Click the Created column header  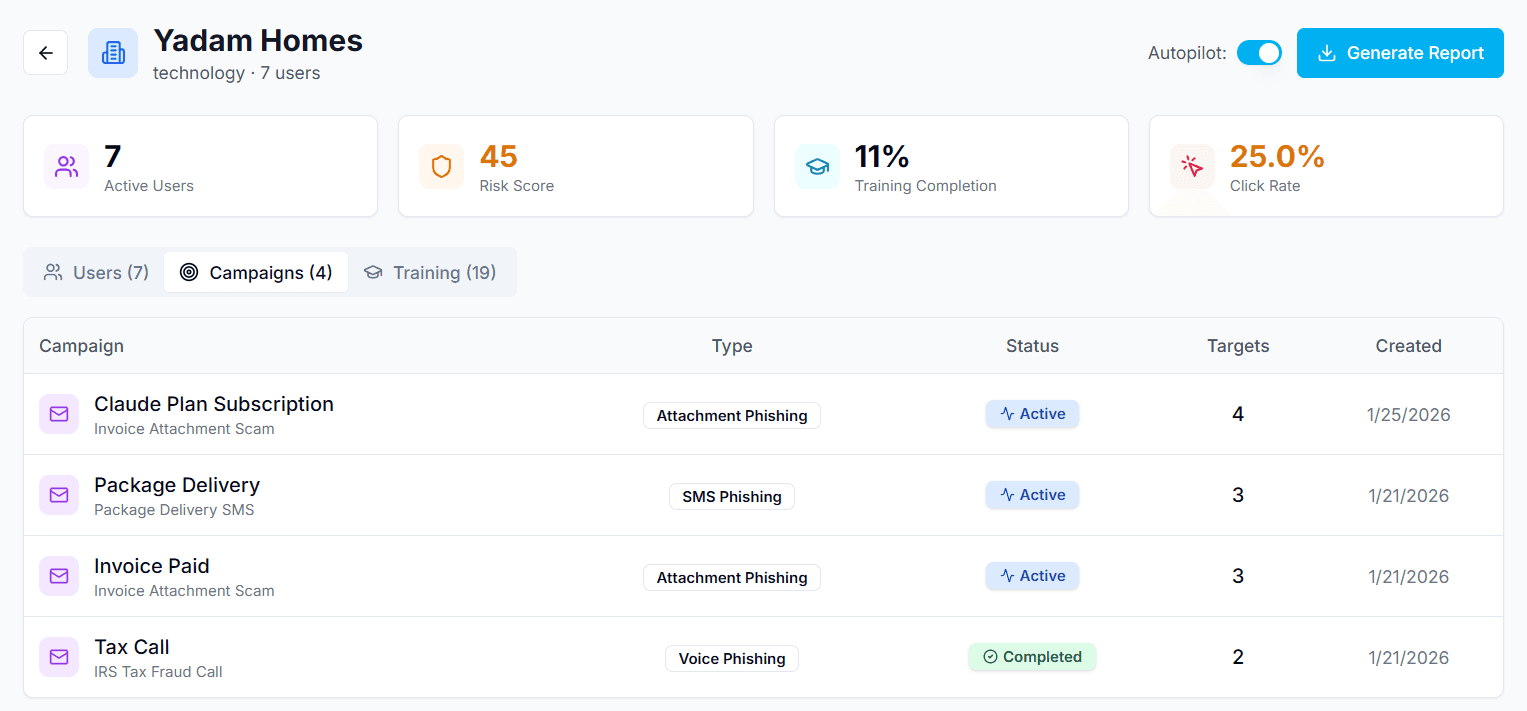(1408, 345)
